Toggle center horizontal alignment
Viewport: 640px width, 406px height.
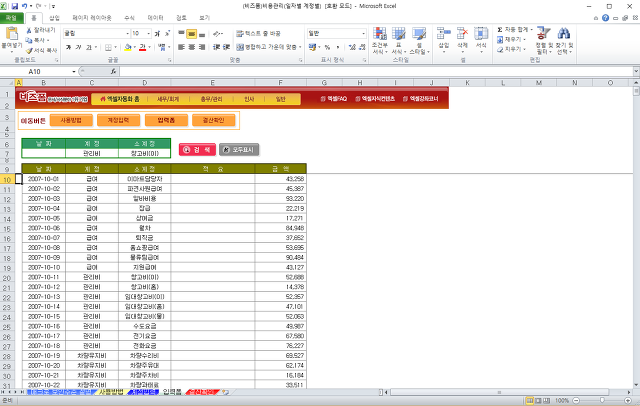(x=191, y=47)
